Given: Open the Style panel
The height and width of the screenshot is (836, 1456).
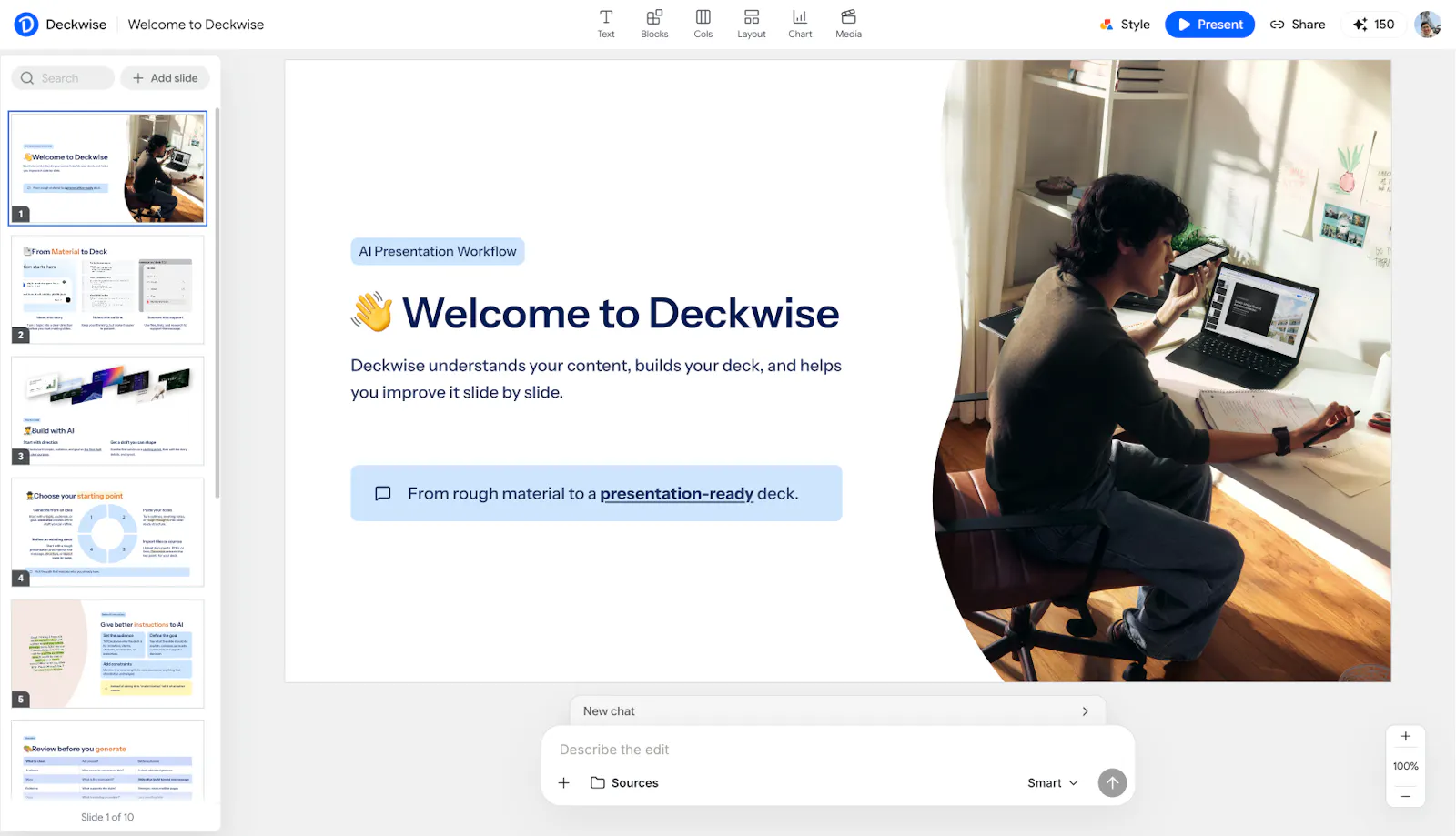Looking at the screenshot, I should tap(1125, 25).
